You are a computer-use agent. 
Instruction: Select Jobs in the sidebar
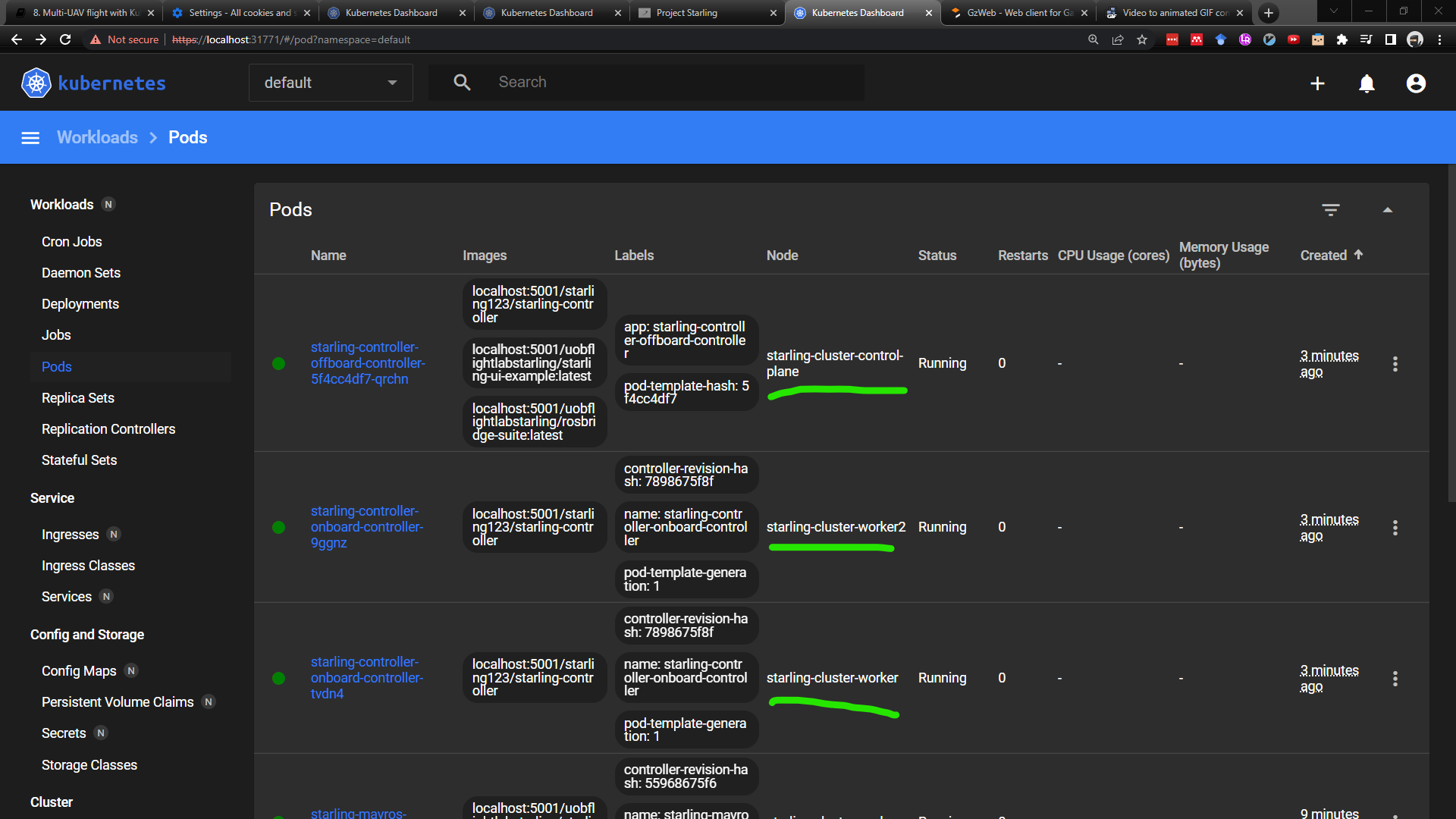pyautogui.click(x=56, y=335)
